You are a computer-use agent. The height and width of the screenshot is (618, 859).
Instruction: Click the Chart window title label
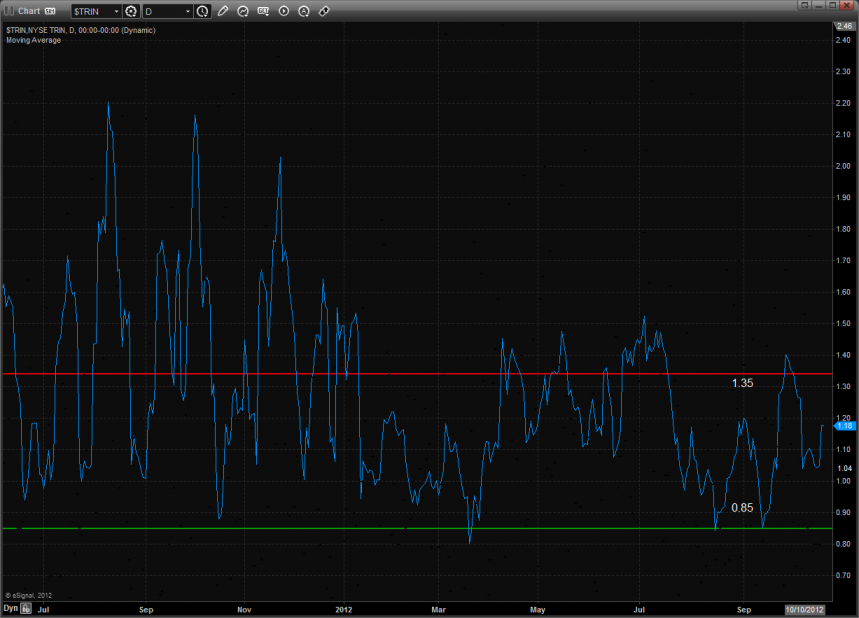[29, 11]
